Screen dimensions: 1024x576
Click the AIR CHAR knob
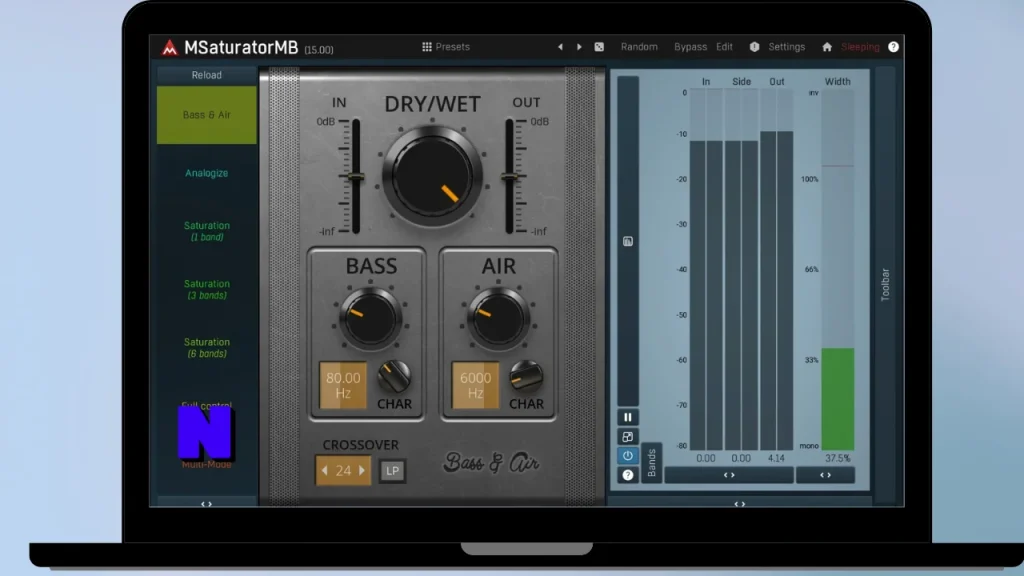pyautogui.click(x=526, y=376)
